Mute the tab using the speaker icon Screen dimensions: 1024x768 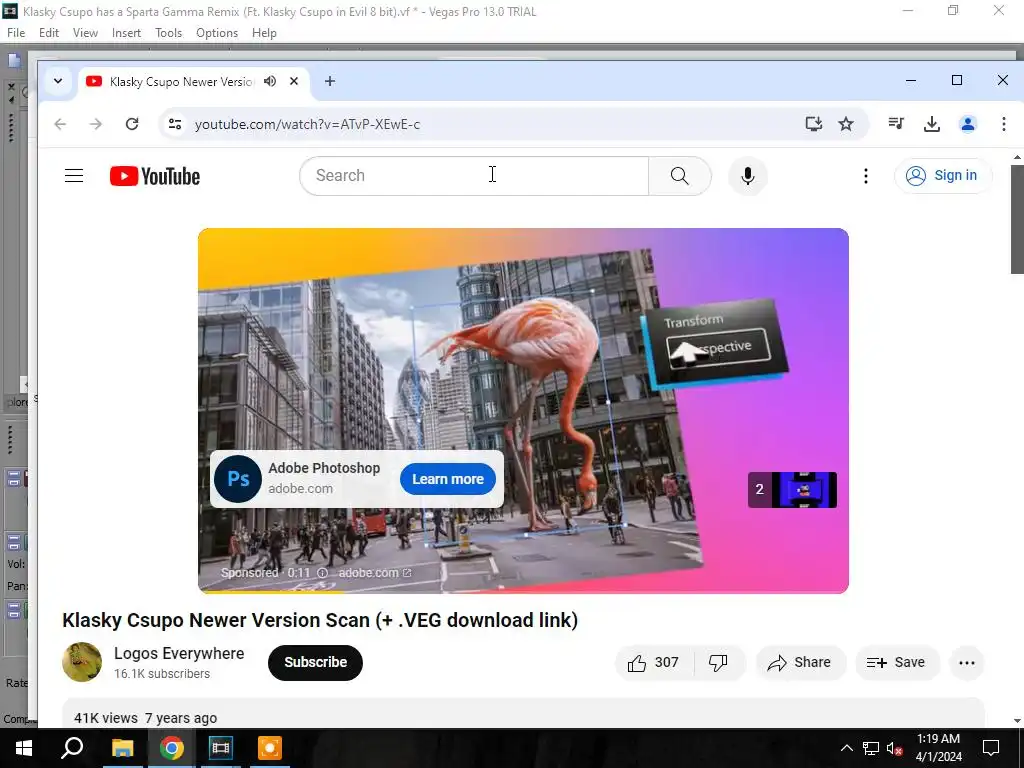click(x=270, y=81)
